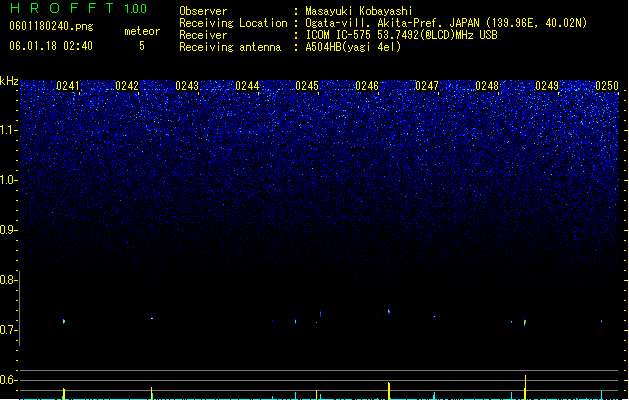This screenshot has width=629, height=400.
Task: Click the kHz unit label
Action: (9, 81)
